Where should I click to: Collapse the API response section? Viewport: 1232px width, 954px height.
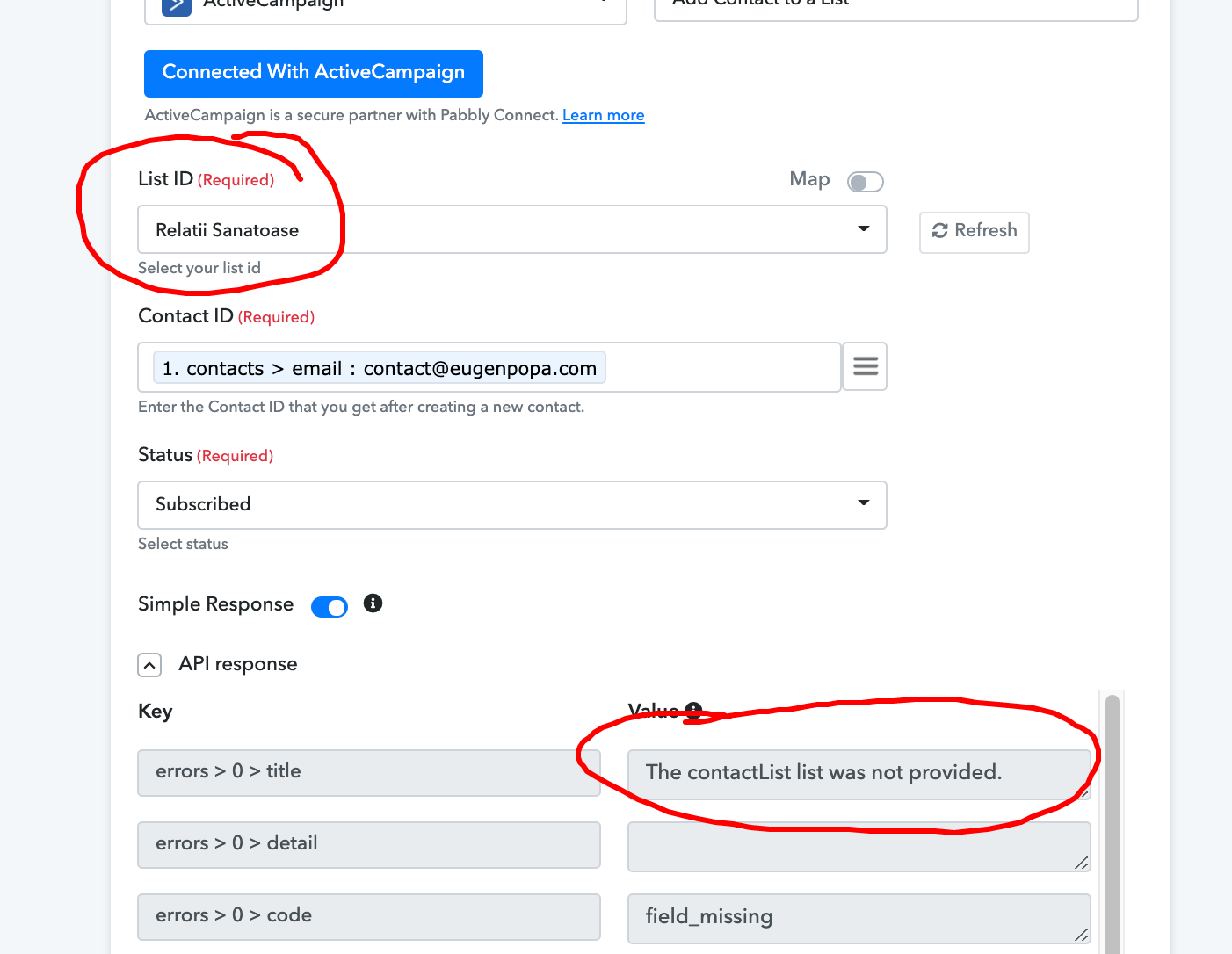pos(150,665)
